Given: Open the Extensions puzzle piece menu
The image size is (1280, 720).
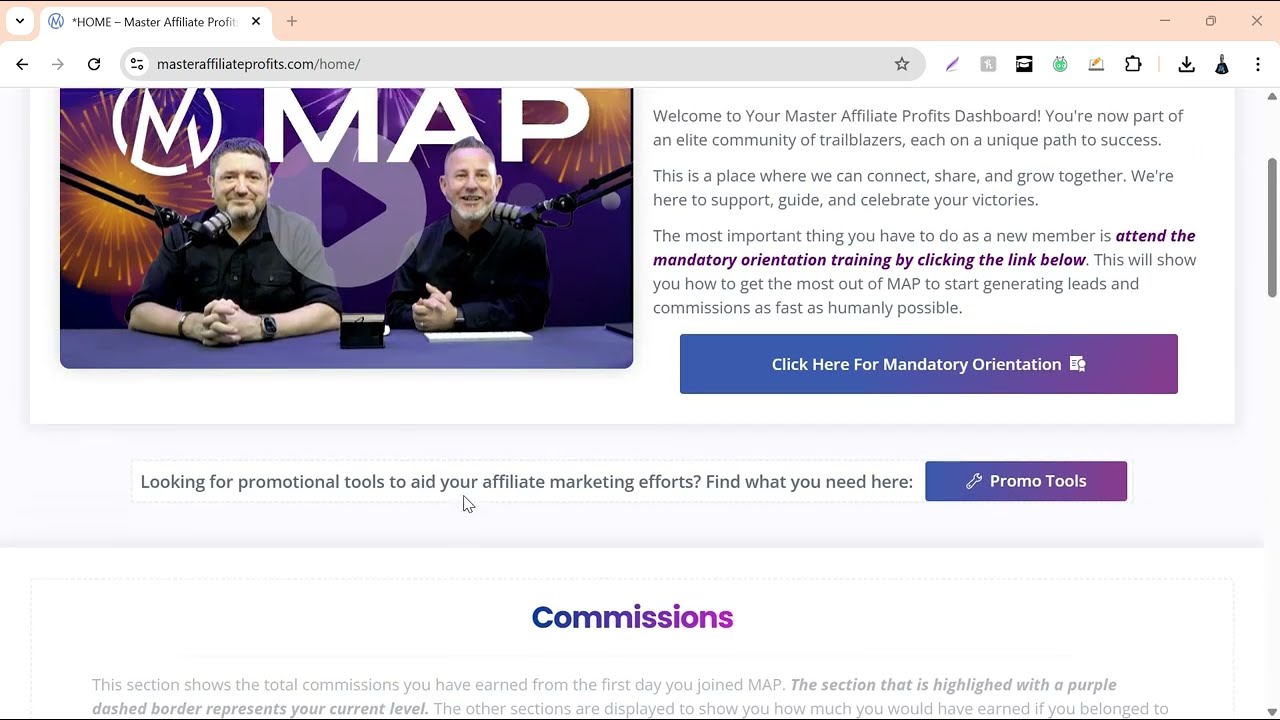Looking at the screenshot, I should [1133, 64].
